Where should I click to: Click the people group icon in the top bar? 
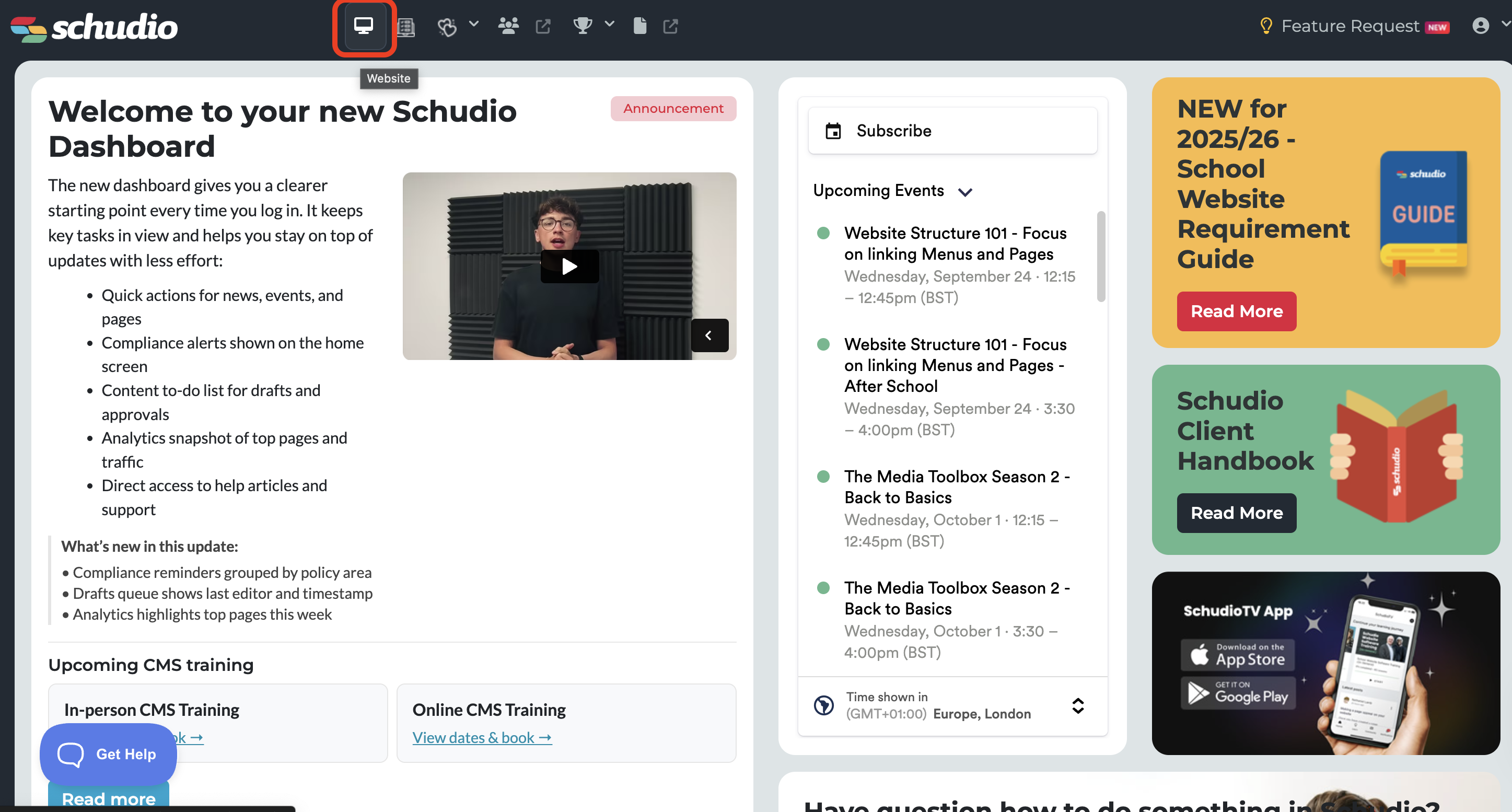508,26
